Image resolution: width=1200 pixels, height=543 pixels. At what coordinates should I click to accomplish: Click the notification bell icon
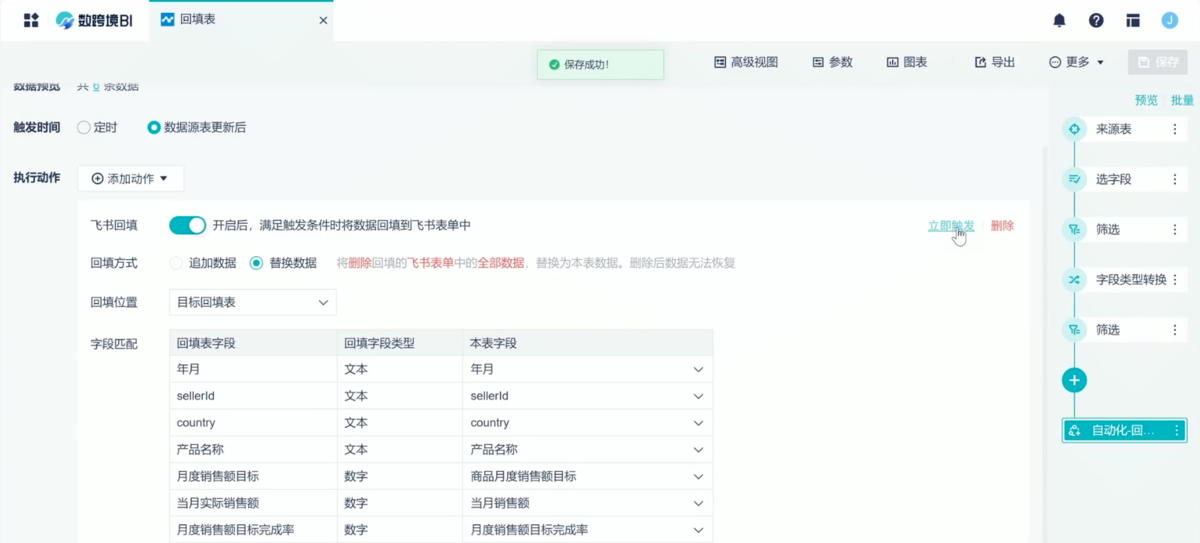tap(1059, 20)
